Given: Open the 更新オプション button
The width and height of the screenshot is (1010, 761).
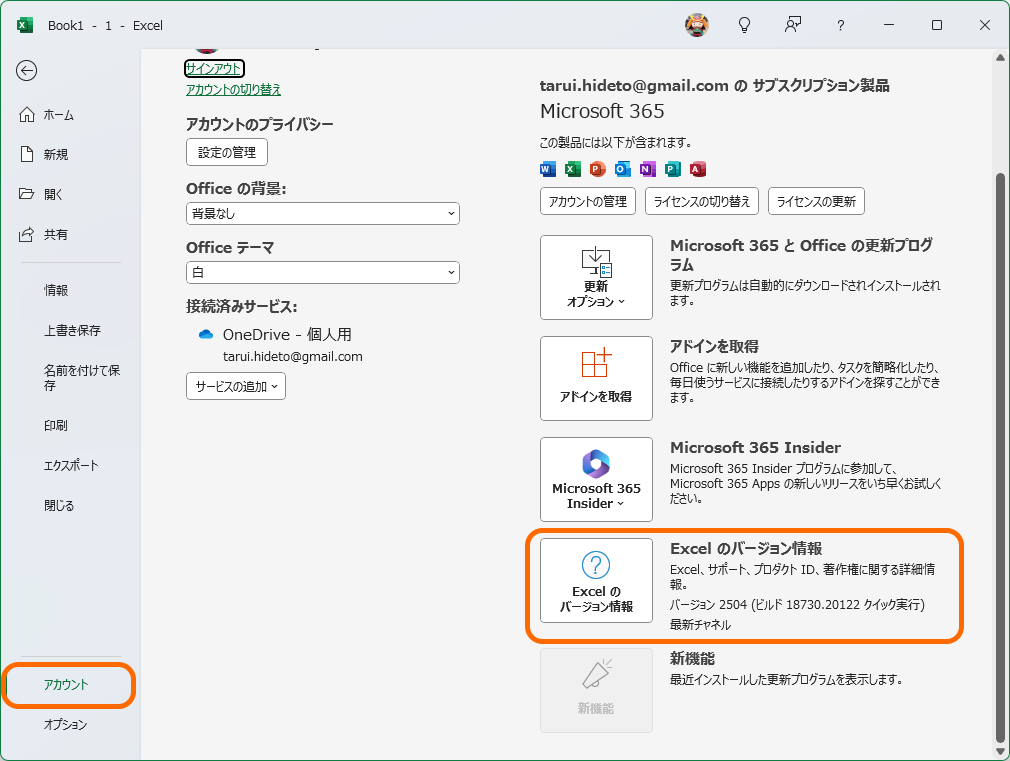Looking at the screenshot, I should [596, 277].
